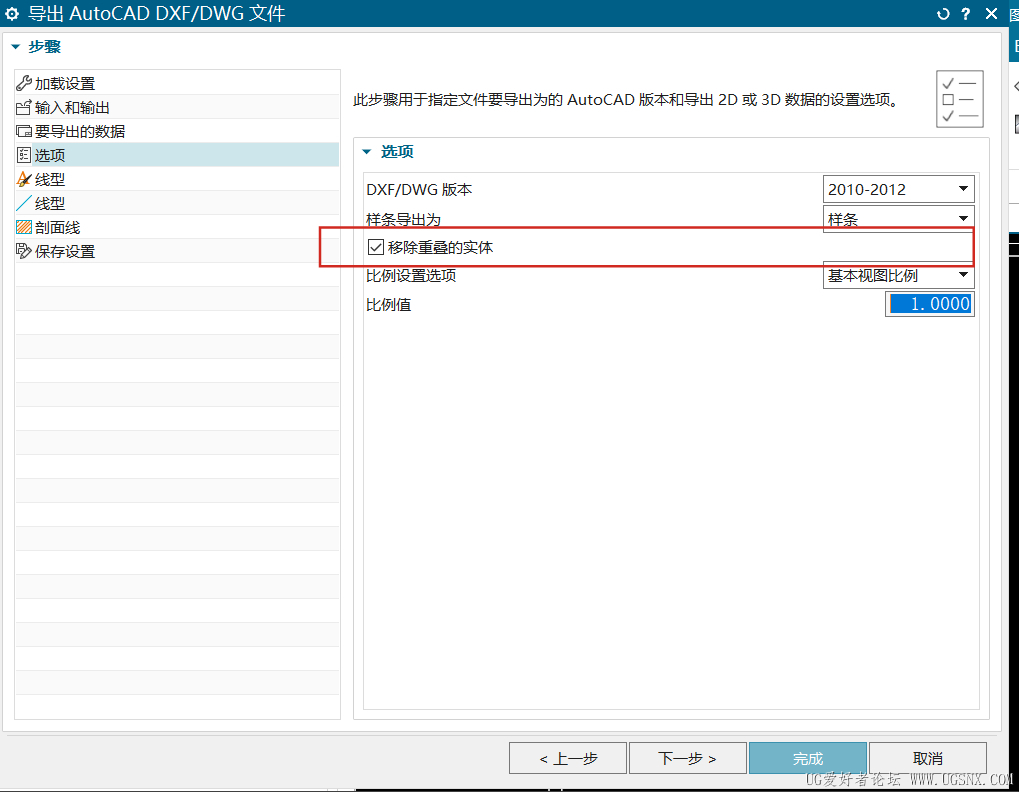This screenshot has height=792, width=1019.
Task: Collapse the 选项 group expander
Action: pos(367,152)
